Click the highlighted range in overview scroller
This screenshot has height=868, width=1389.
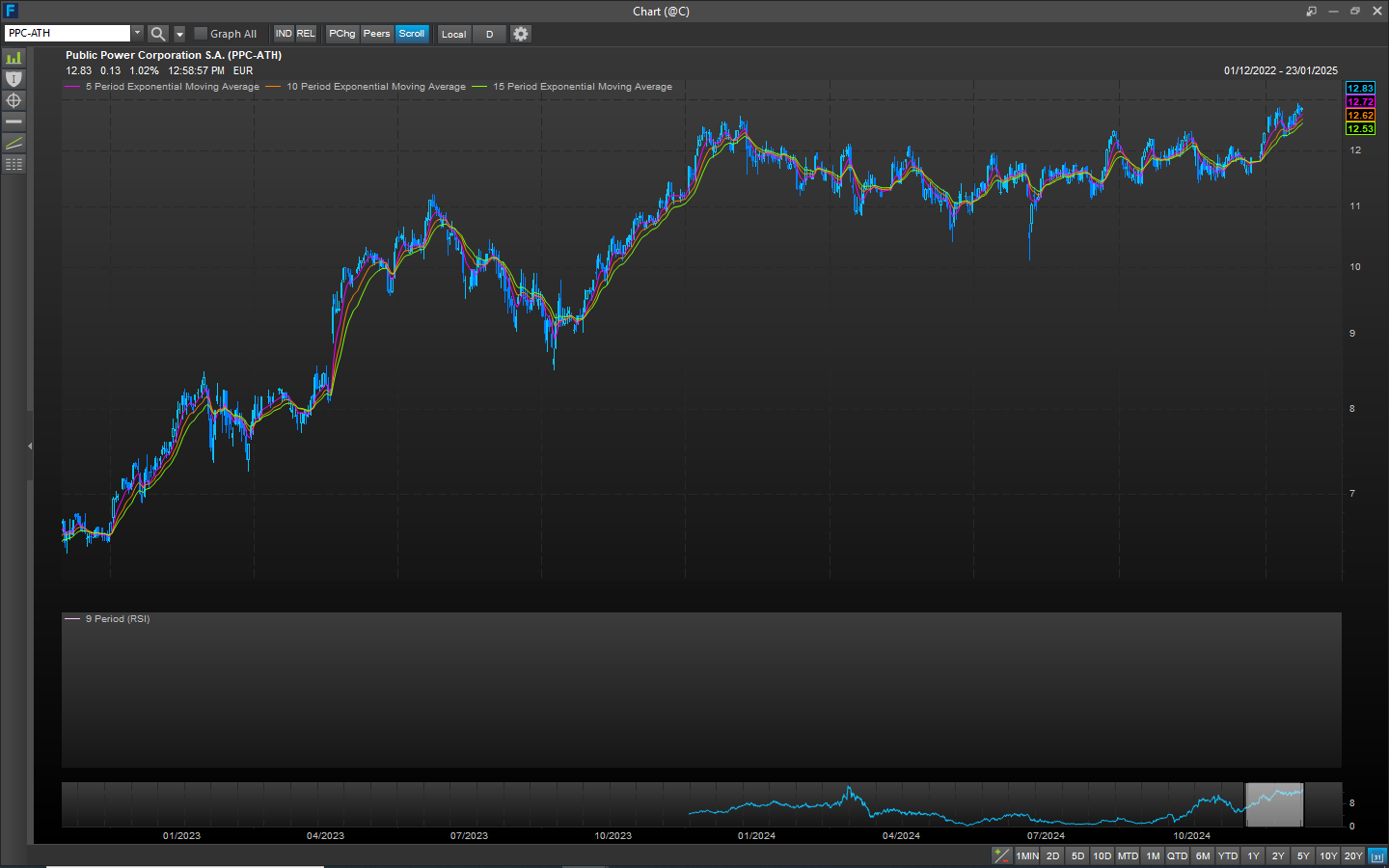(1274, 805)
